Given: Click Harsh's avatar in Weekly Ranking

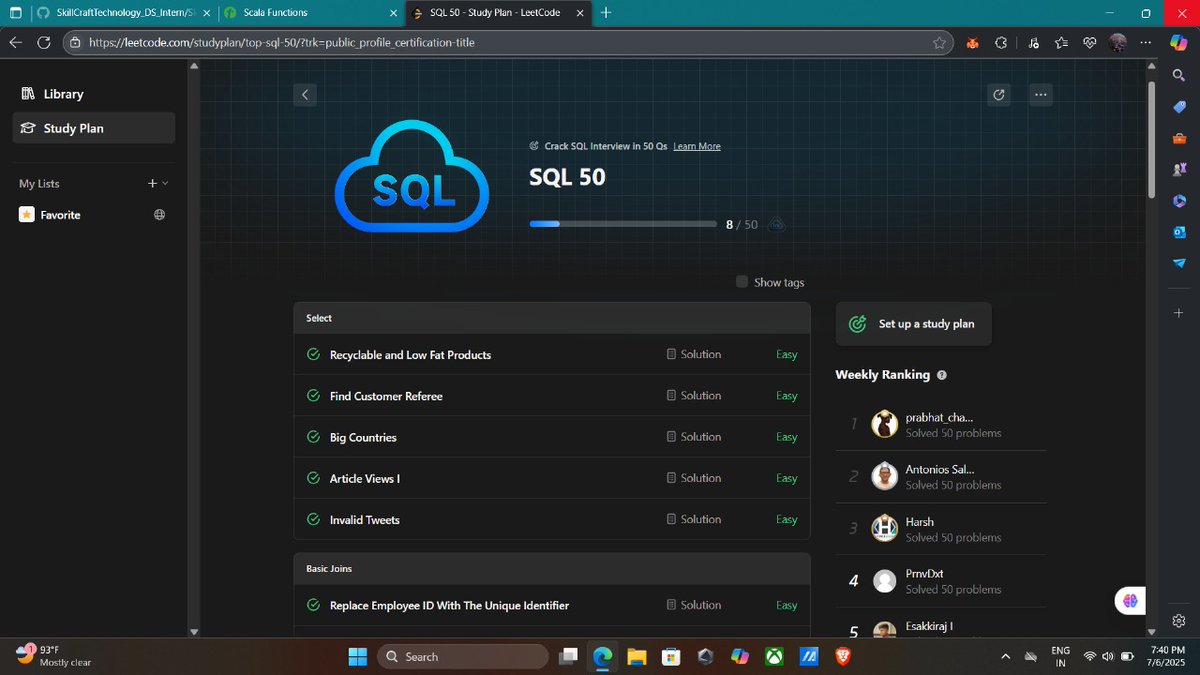Looking at the screenshot, I should tap(884, 528).
